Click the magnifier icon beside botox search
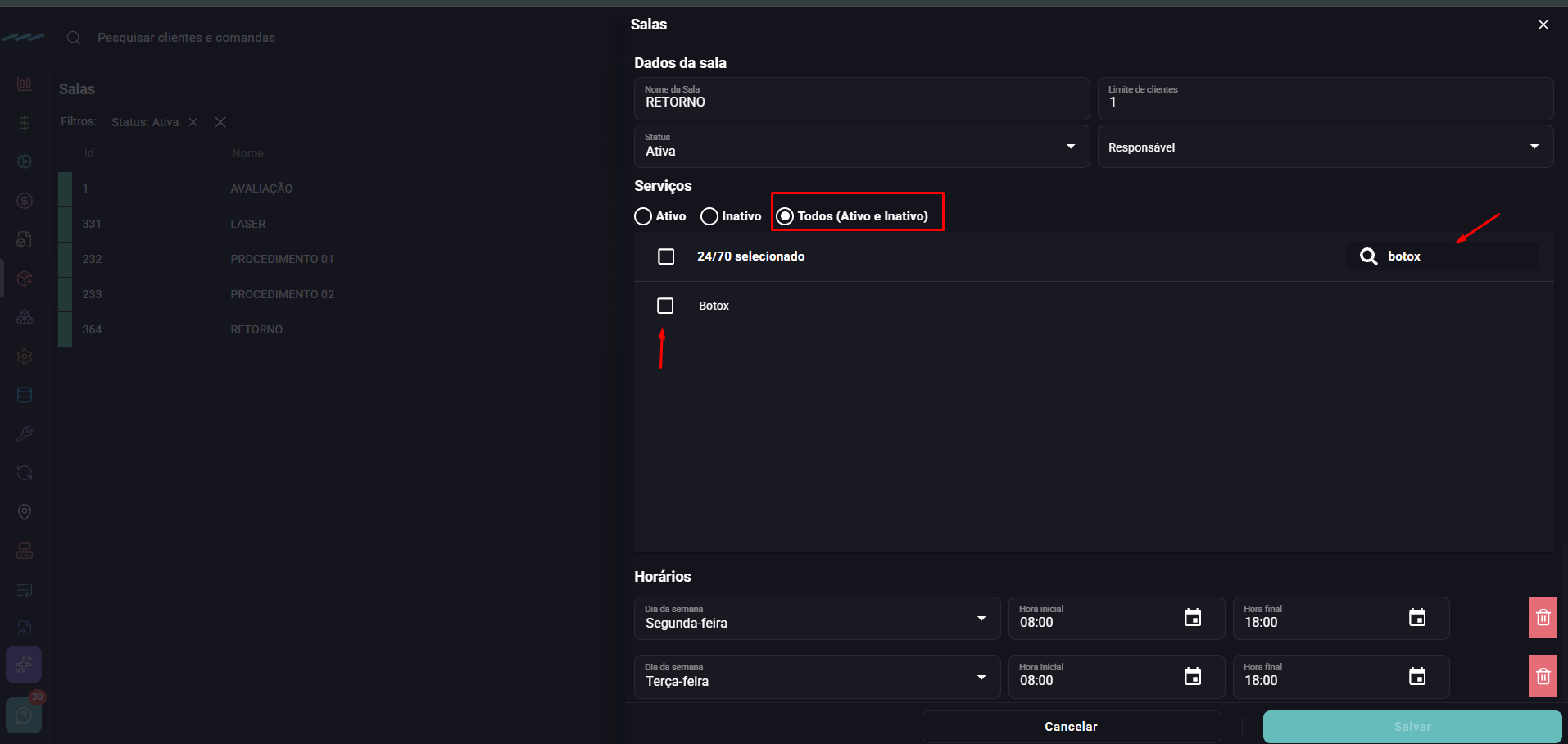The width and height of the screenshot is (1568, 744). coord(1368,256)
